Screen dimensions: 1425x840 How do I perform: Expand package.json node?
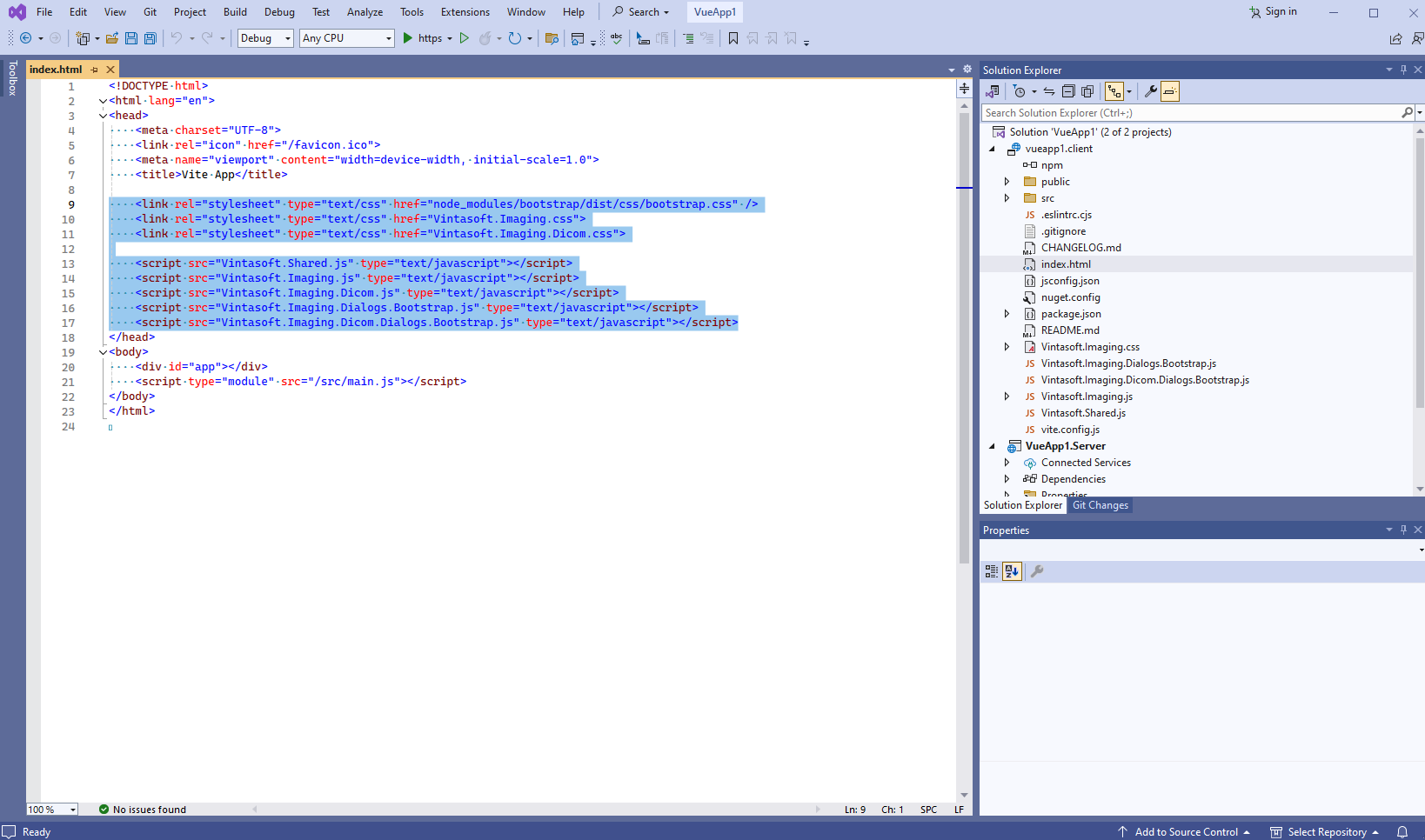[x=1007, y=314]
